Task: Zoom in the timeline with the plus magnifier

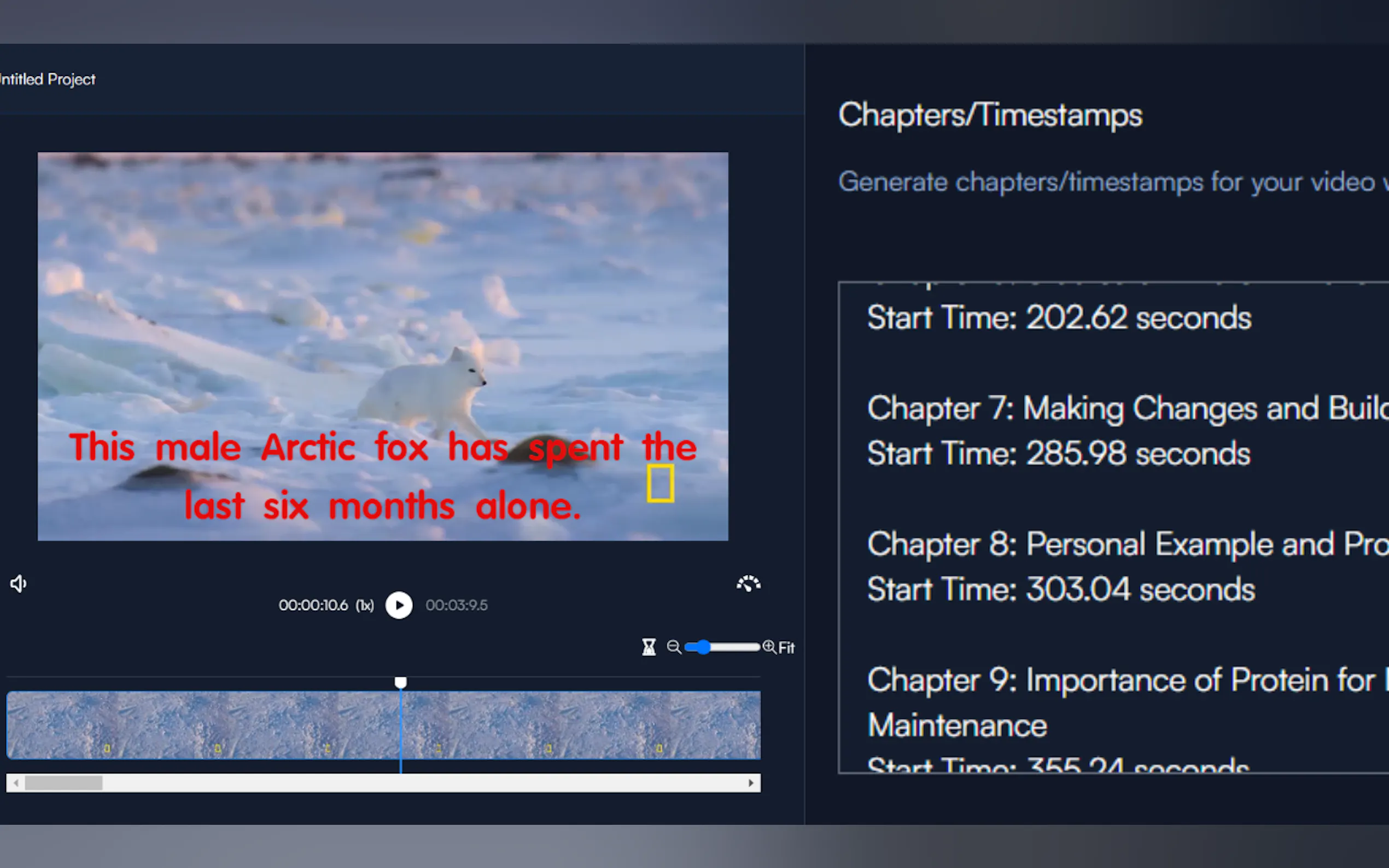Action: pos(769,647)
